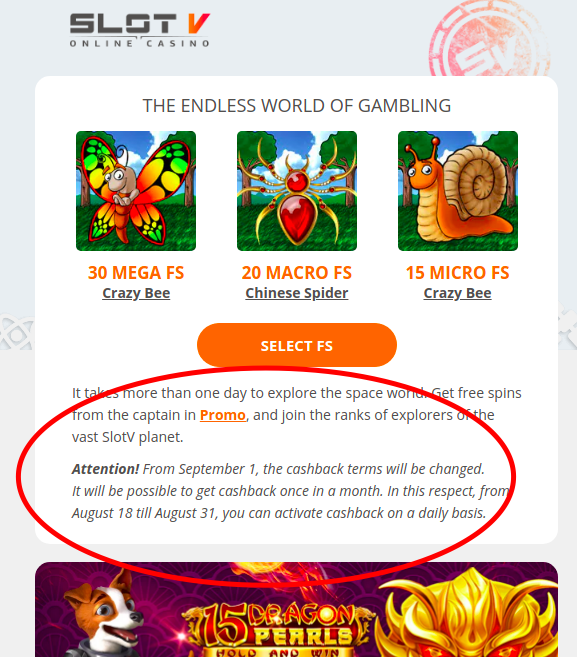
Task: Click the bold Attention! notice text
Action: [x=105, y=469]
